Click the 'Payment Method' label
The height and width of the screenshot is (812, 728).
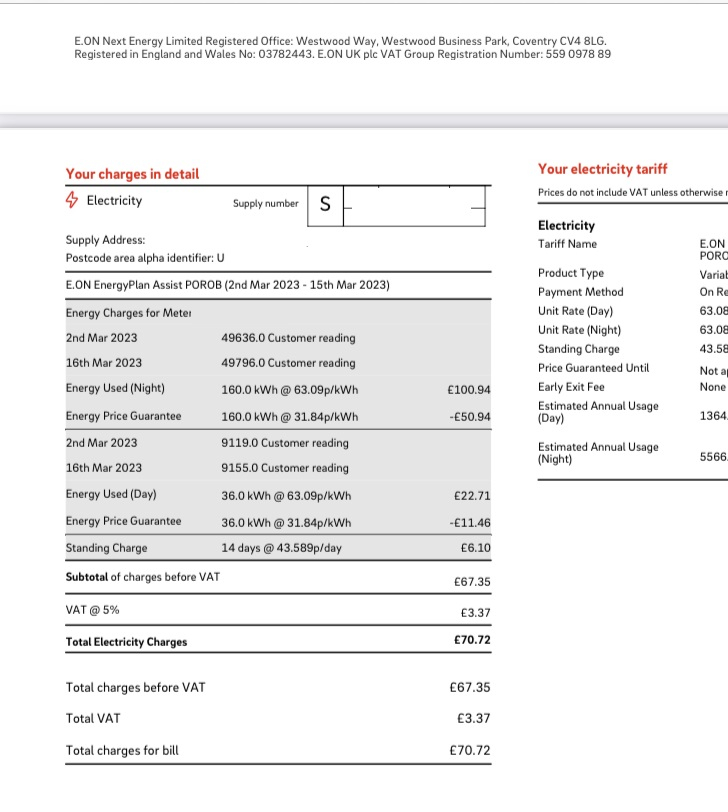tap(580, 292)
